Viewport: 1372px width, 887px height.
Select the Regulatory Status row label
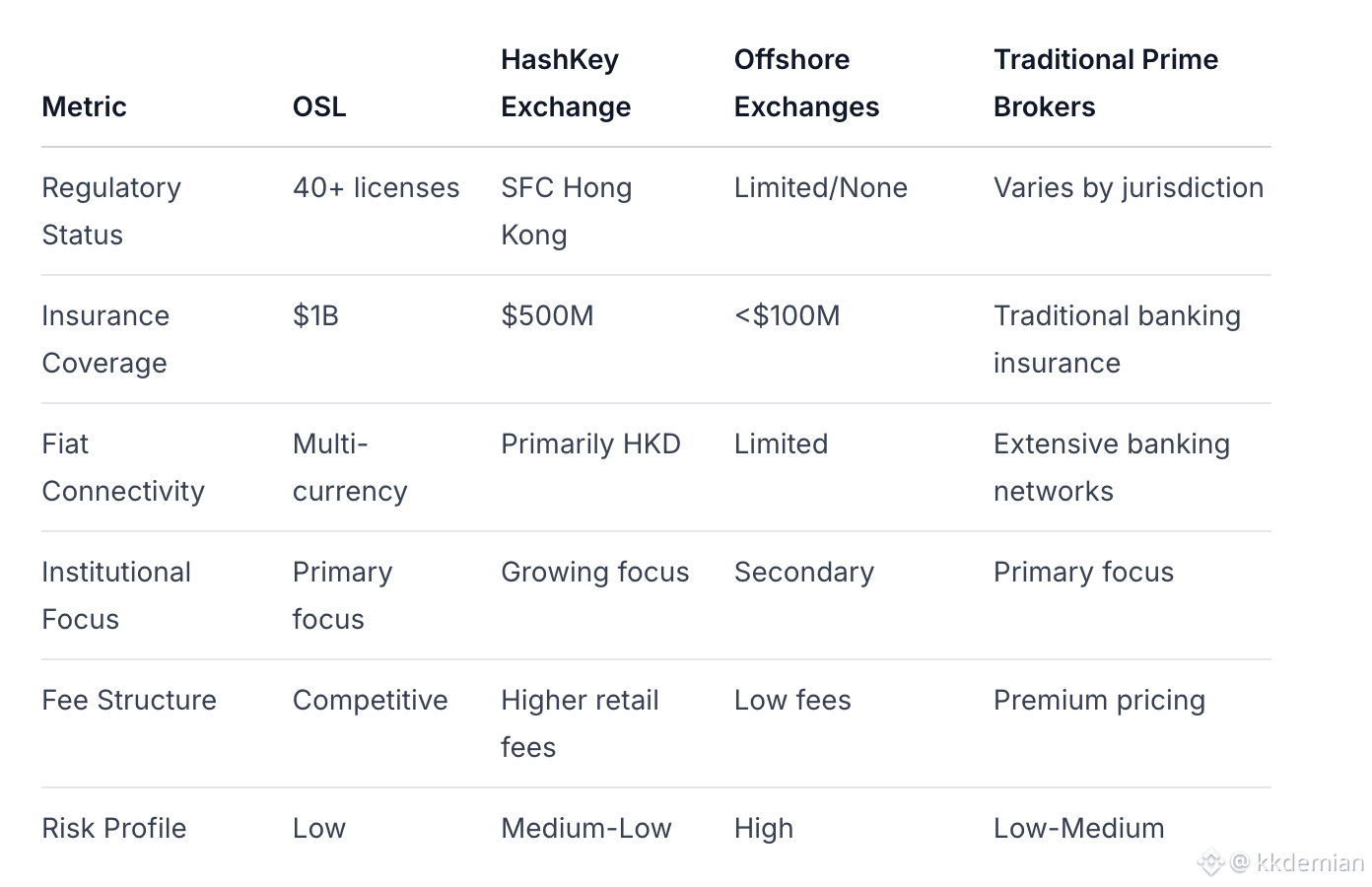pyautogui.click(x=110, y=211)
